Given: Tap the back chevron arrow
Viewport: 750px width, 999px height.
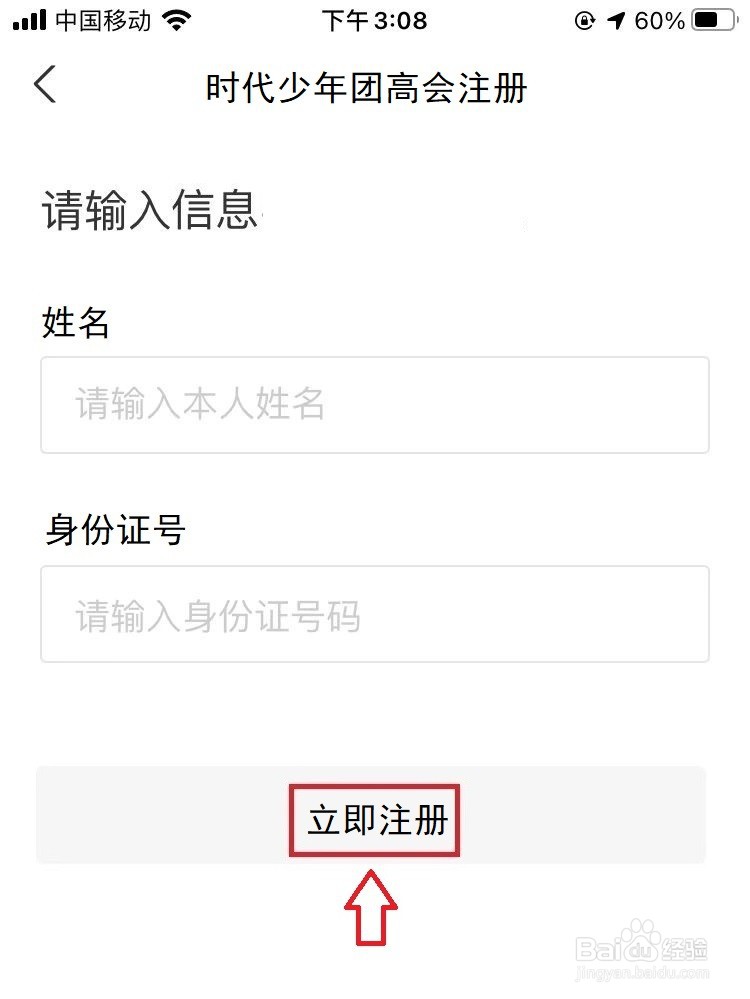Looking at the screenshot, I should tap(45, 85).
